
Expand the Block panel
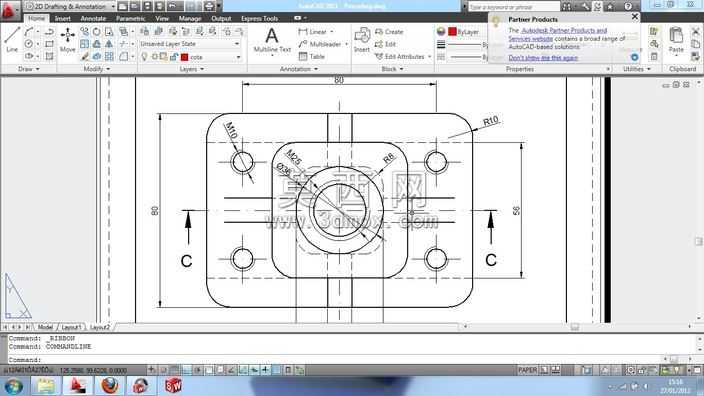pyautogui.click(x=392, y=69)
